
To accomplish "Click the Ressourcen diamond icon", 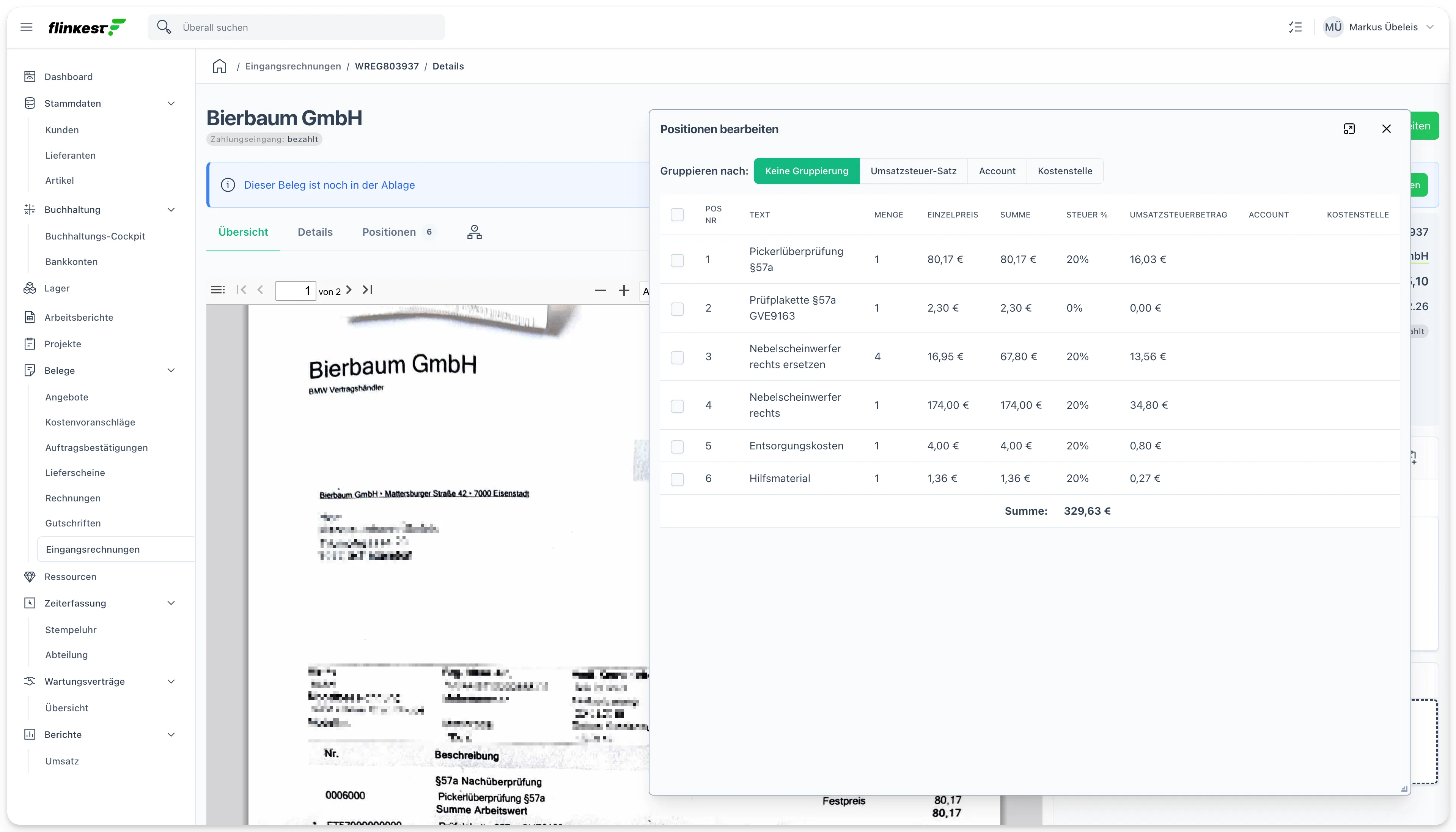I will click(x=30, y=577).
